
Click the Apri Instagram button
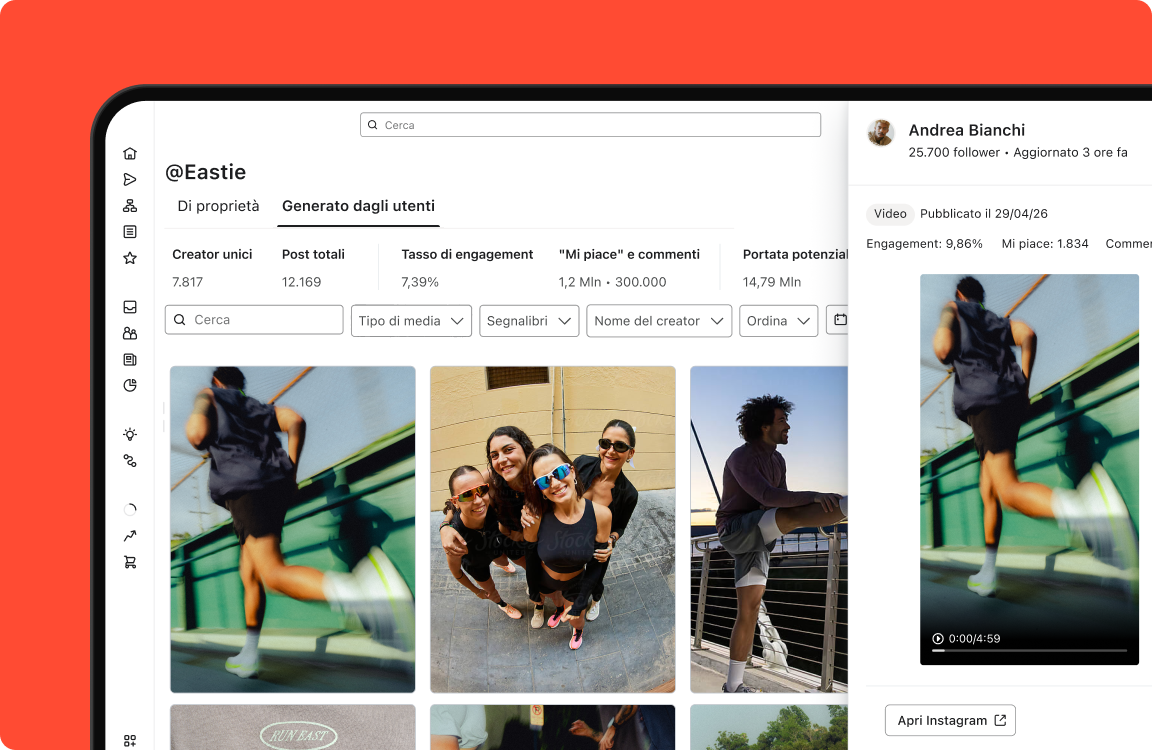coord(951,720)
